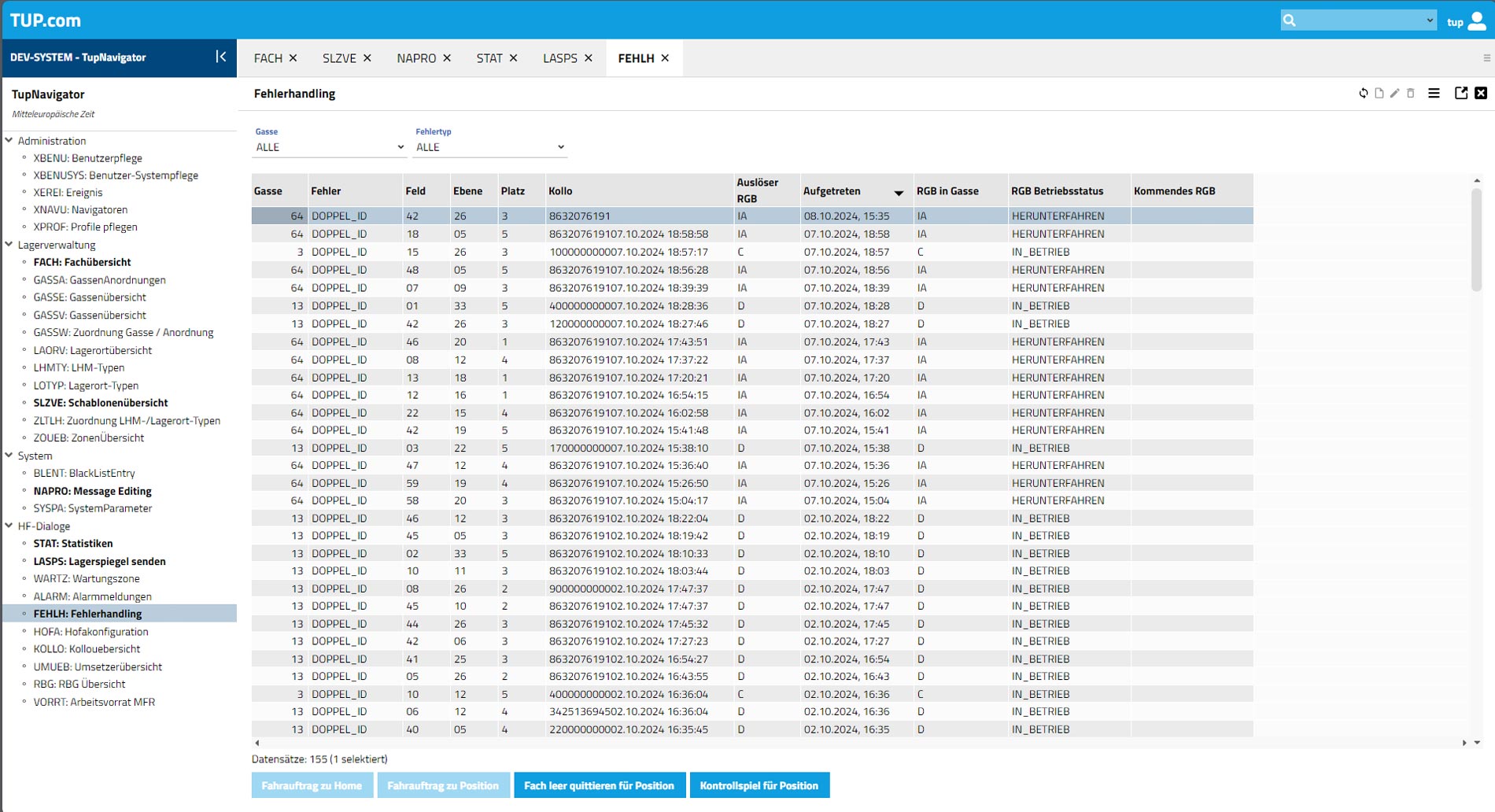Click the refresh icon in Fehlerhandling toolbar
The height and width of the screenshot is (812, 1495).
1363,94
